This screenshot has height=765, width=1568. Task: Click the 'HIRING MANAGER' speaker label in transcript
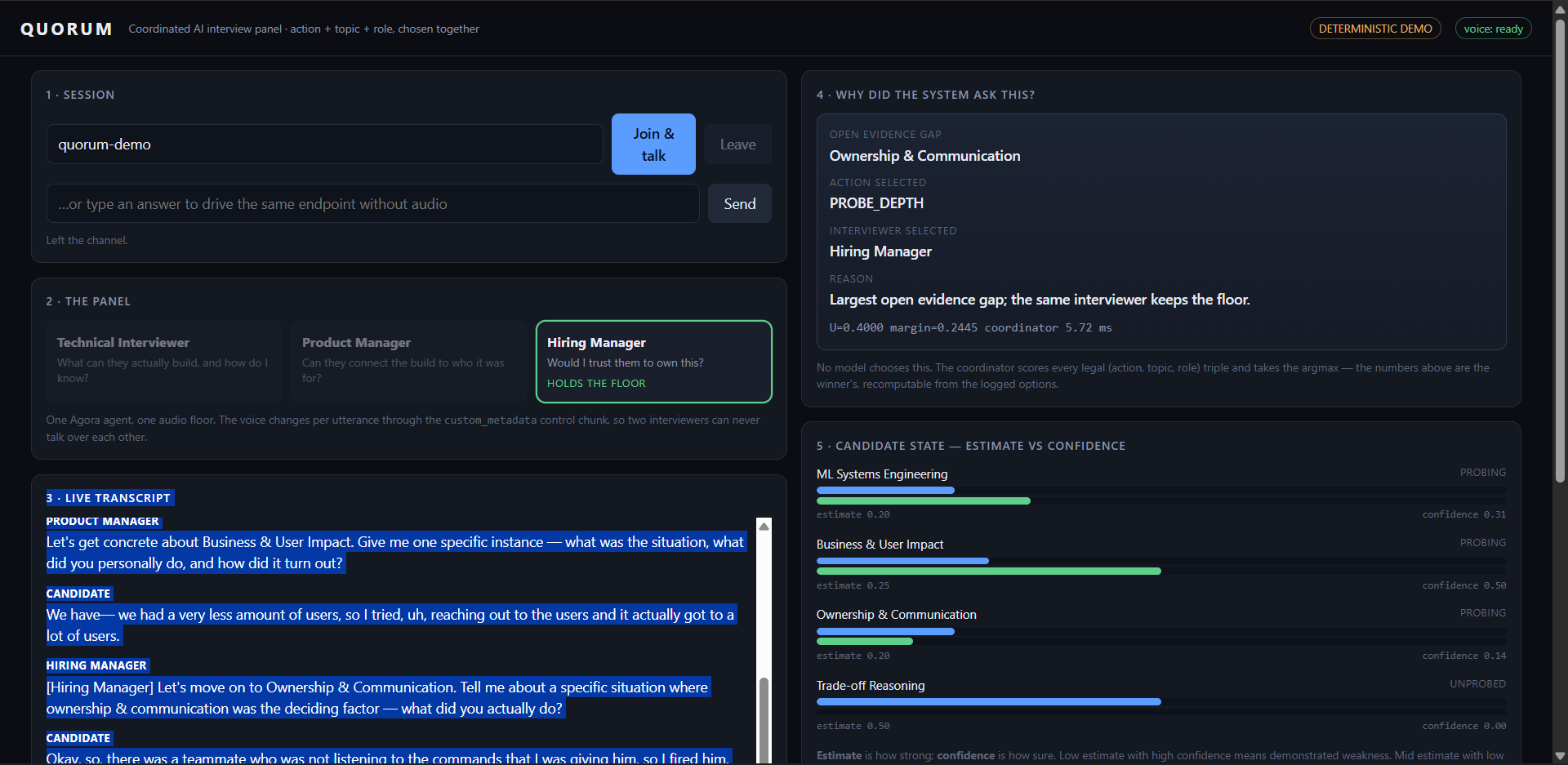pos(96,665)
